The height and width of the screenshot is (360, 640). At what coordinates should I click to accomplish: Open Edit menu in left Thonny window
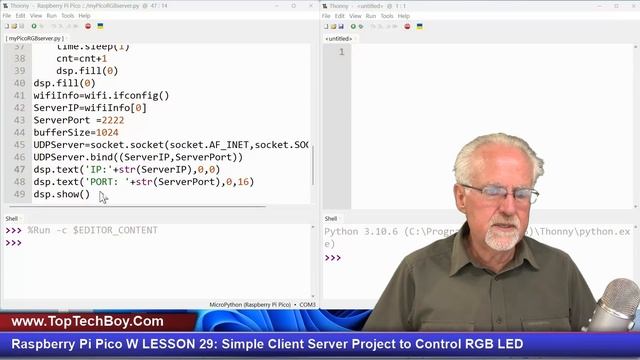tap(20, 16)
